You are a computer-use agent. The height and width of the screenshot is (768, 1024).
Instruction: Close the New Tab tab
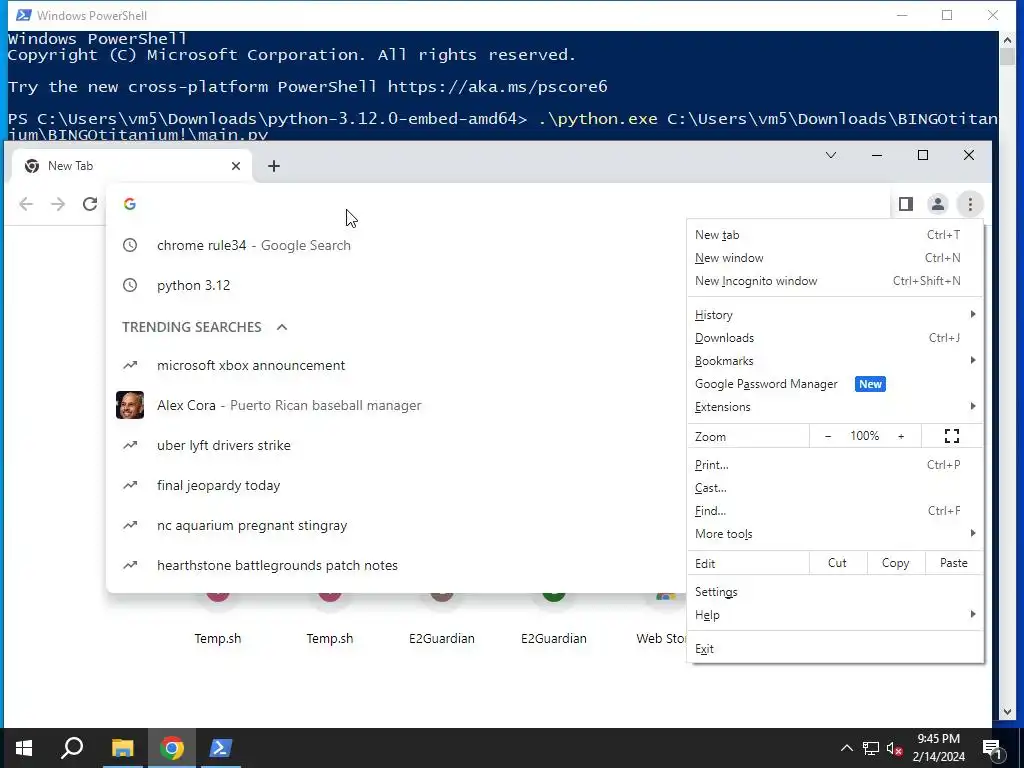pyautogui.click(x=236, y=166)
